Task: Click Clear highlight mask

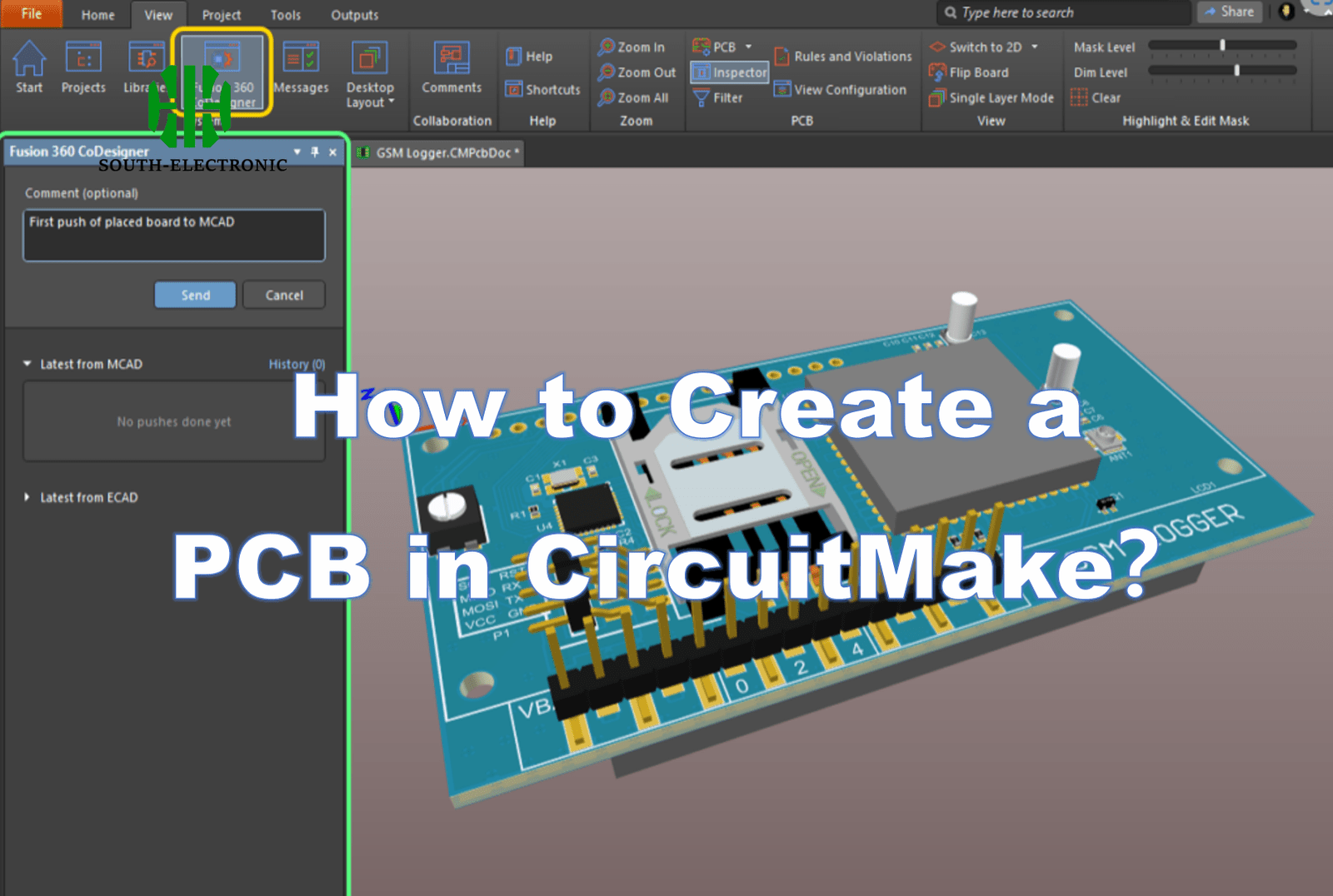Action: [x=1096, y=97]
